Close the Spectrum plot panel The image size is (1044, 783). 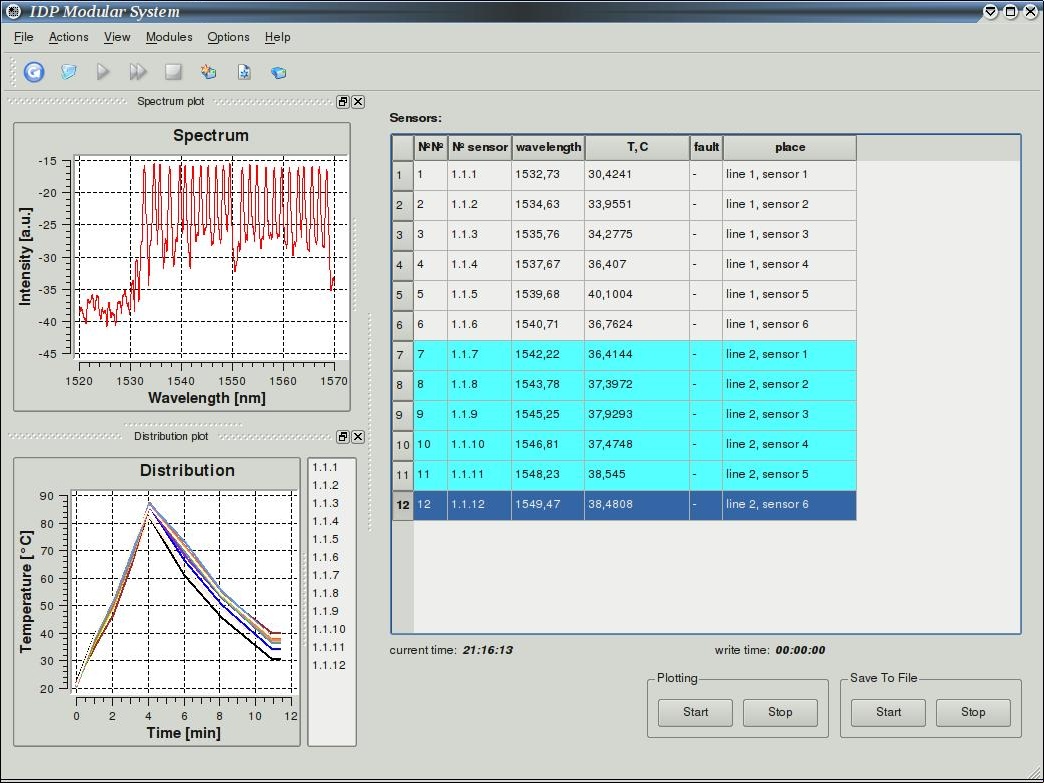(x=358, y=102)
